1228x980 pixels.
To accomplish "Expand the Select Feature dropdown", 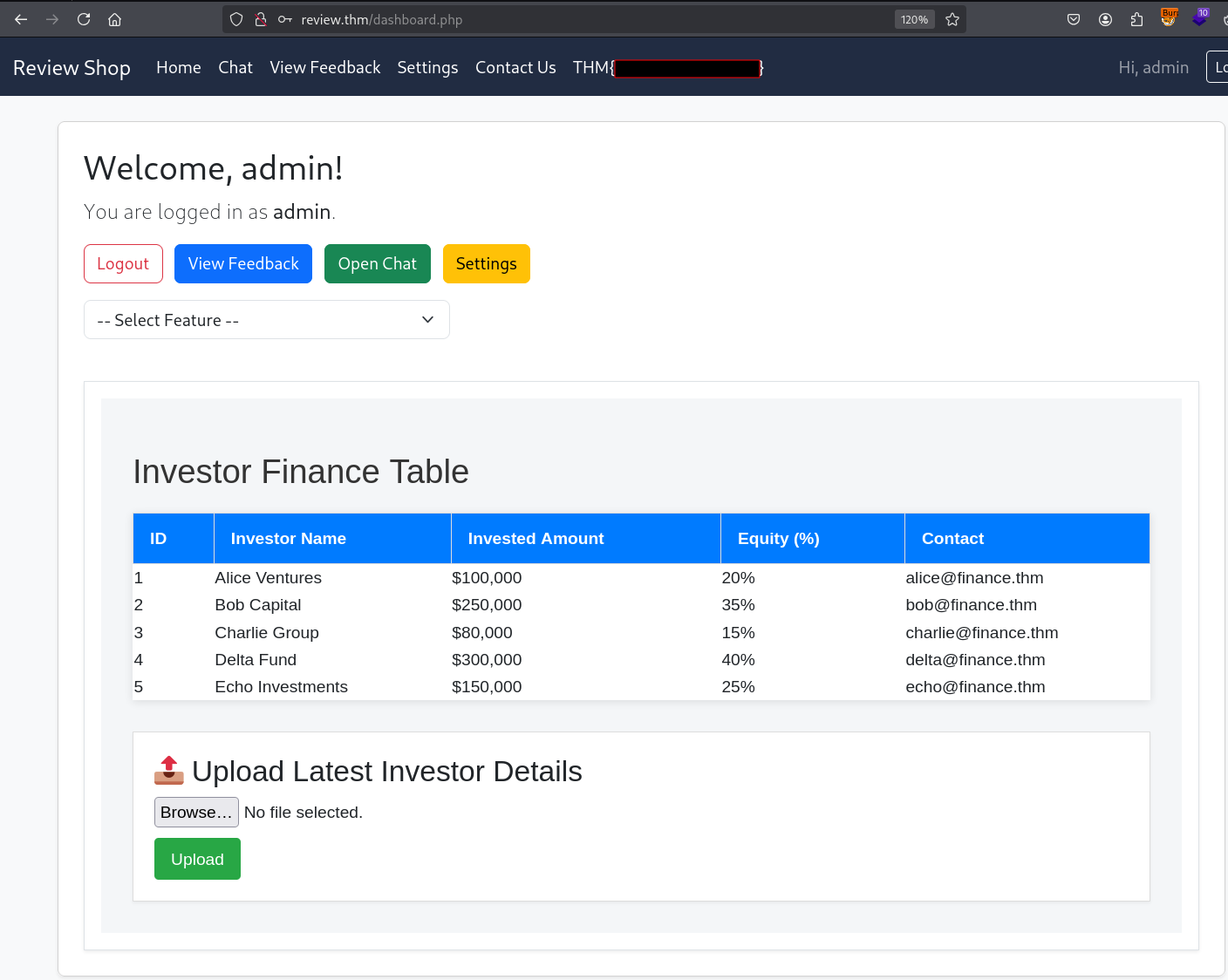I will (267, 320).
